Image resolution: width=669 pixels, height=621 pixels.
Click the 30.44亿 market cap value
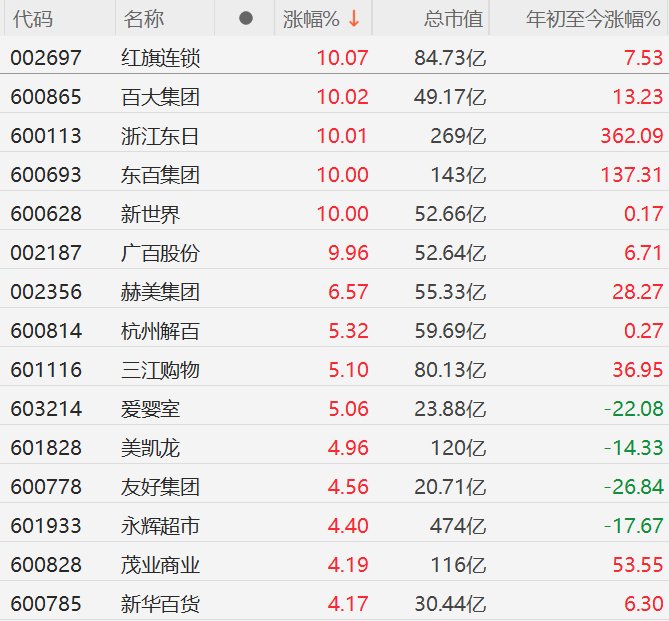click(450, 604)
